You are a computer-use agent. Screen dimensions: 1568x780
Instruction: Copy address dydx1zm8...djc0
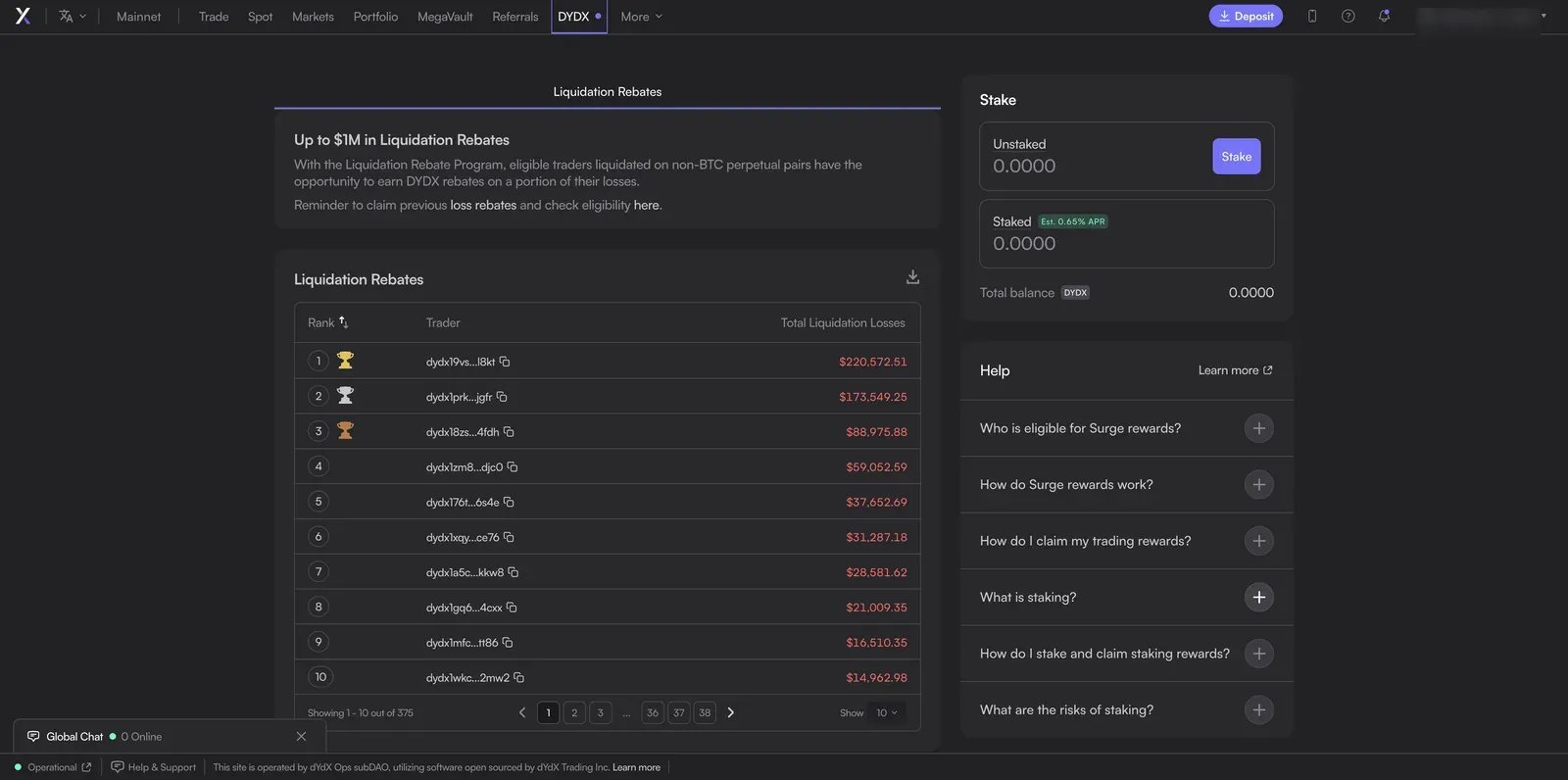[513, 467]
